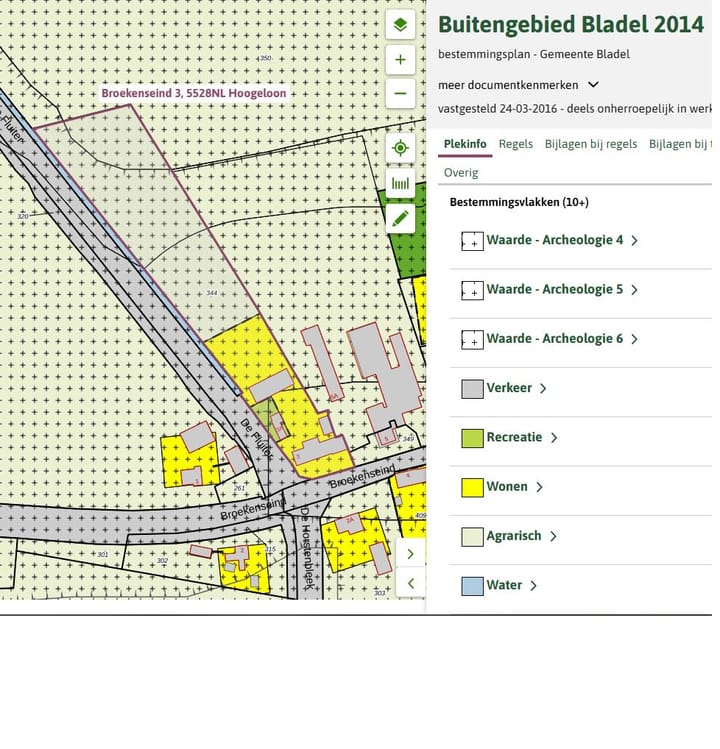Viewport: 720px width, 749px height.
Task: Select the pencil draw tool
Action: [x=400, y=218]
